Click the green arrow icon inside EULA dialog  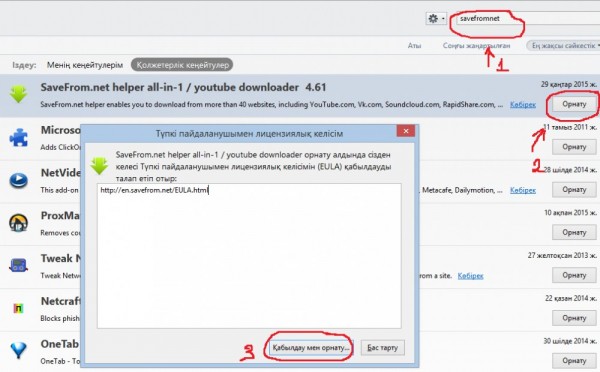click(x=99, y=166)
